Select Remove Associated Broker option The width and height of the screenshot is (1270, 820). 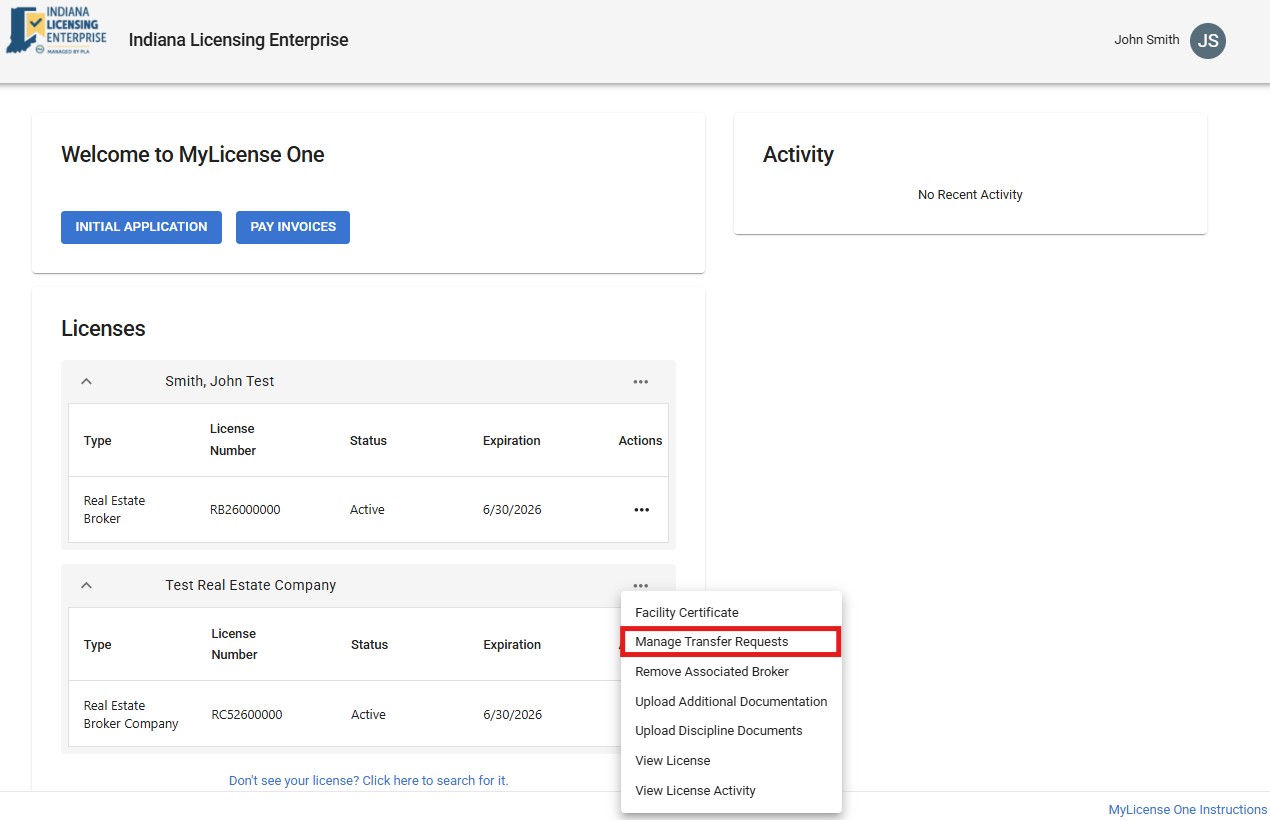click(x=710, y=671)
